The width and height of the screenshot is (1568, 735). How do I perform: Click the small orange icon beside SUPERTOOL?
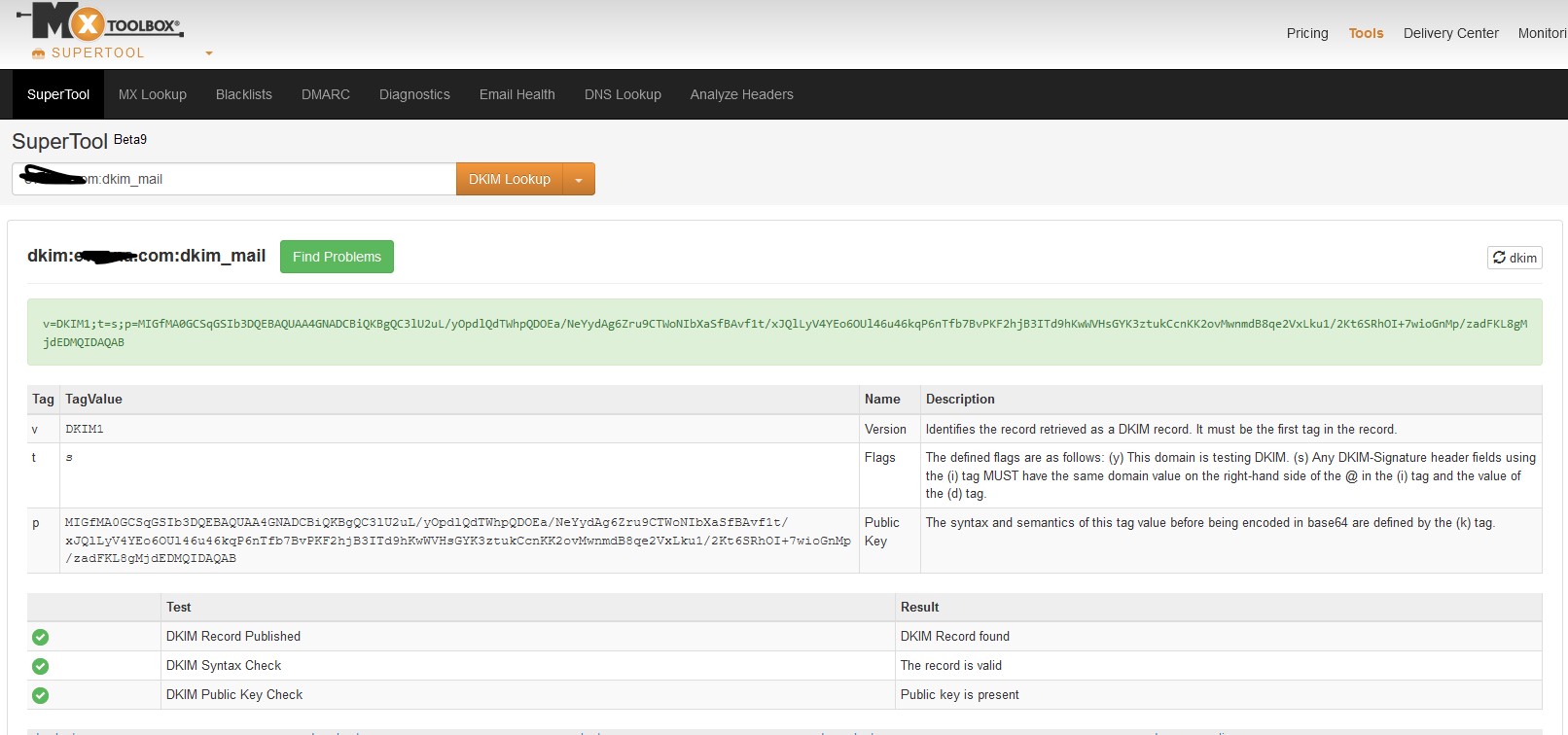[38, 53]
